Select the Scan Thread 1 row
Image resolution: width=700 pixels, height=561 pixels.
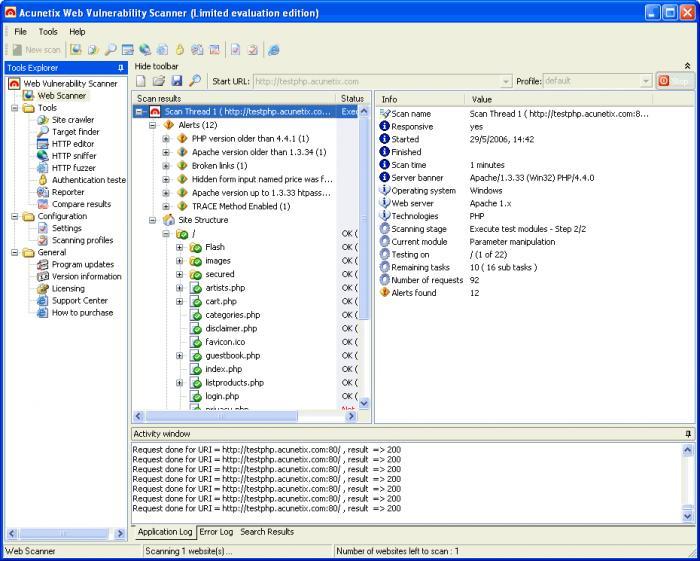pyautogui.click(x=245, y=112)
